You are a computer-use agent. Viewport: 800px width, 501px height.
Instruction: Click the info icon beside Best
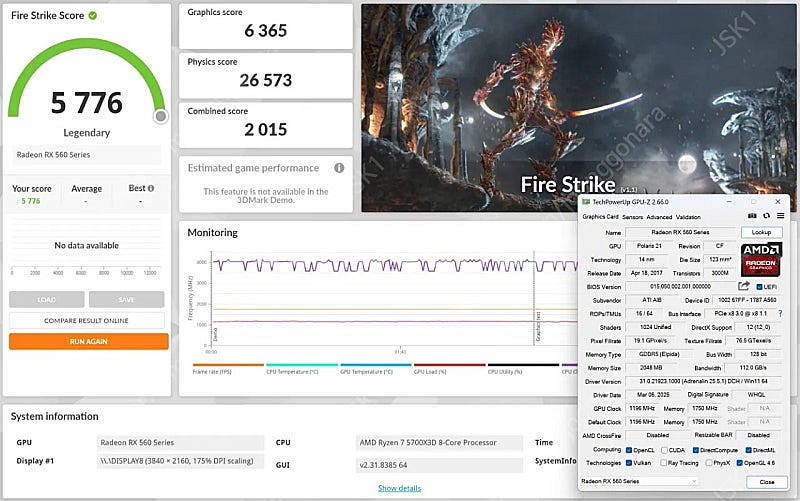point(151,188)
